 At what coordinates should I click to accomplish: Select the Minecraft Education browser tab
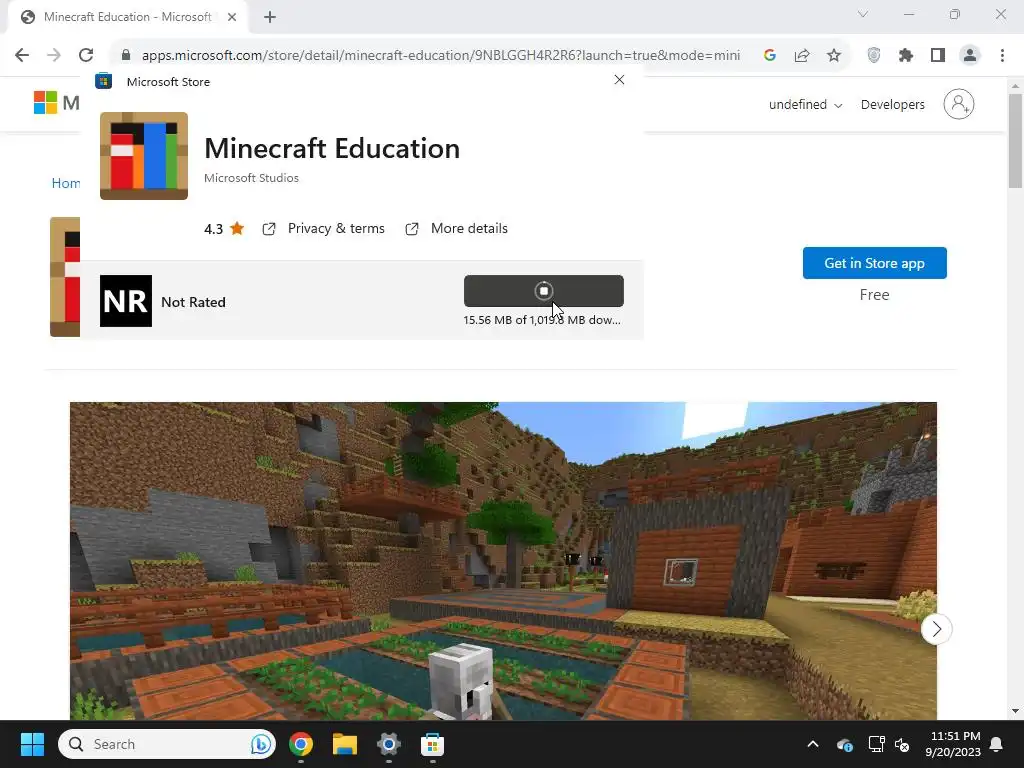coord(127,17)
